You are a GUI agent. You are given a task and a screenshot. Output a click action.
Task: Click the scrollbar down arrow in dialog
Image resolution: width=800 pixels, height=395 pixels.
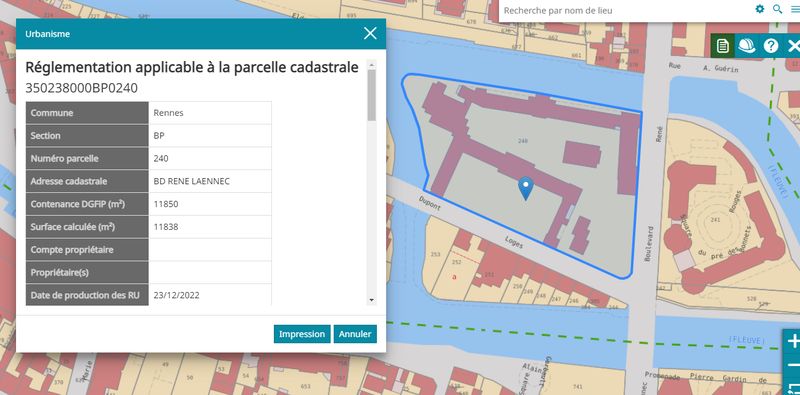(x=371, y=300)
